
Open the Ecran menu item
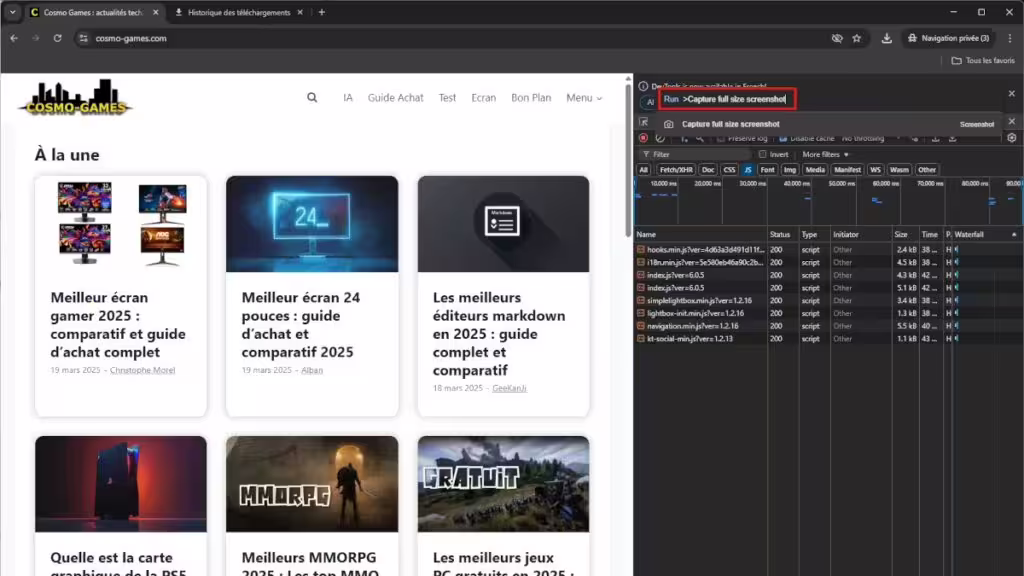[x=483, y=98]
